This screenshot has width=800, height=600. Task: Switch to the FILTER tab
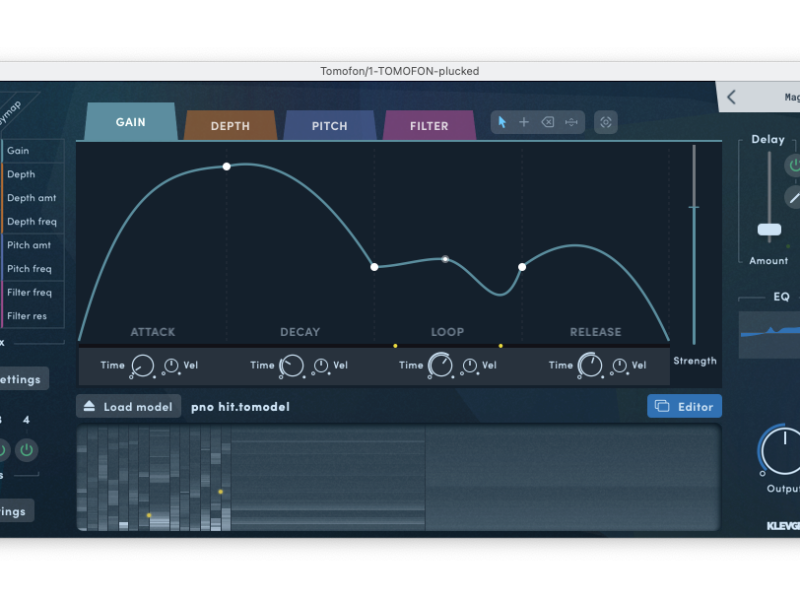[429, 126]
